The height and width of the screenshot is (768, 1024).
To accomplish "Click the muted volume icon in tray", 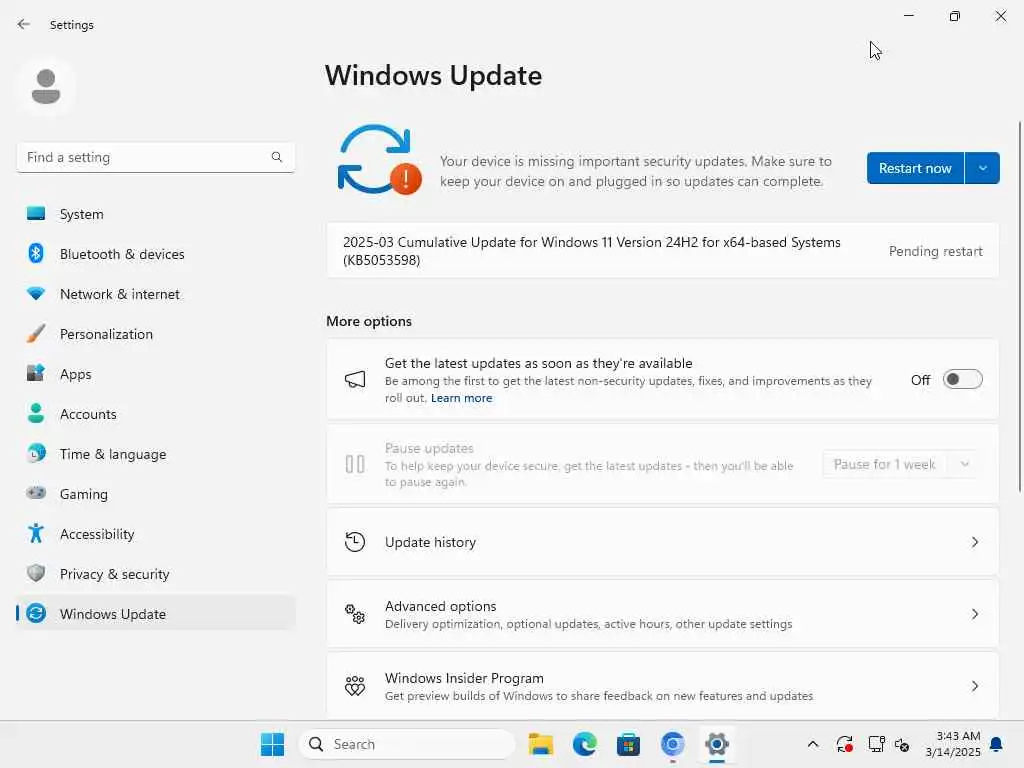I will tap(903, 744).
